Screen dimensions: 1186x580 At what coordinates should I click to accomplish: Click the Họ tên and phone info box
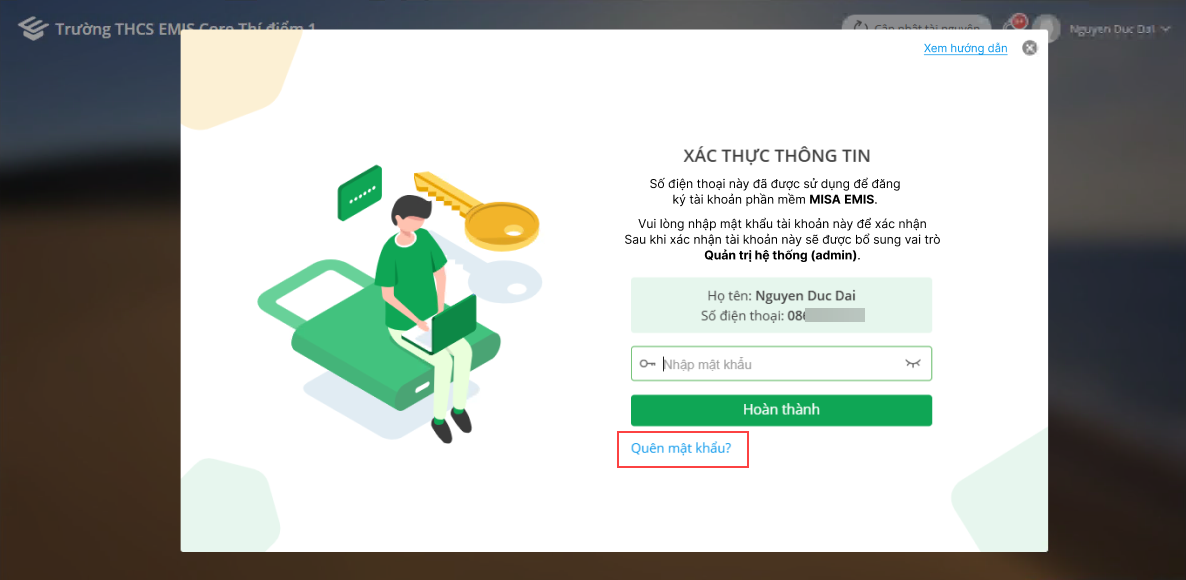click(781, 305)
